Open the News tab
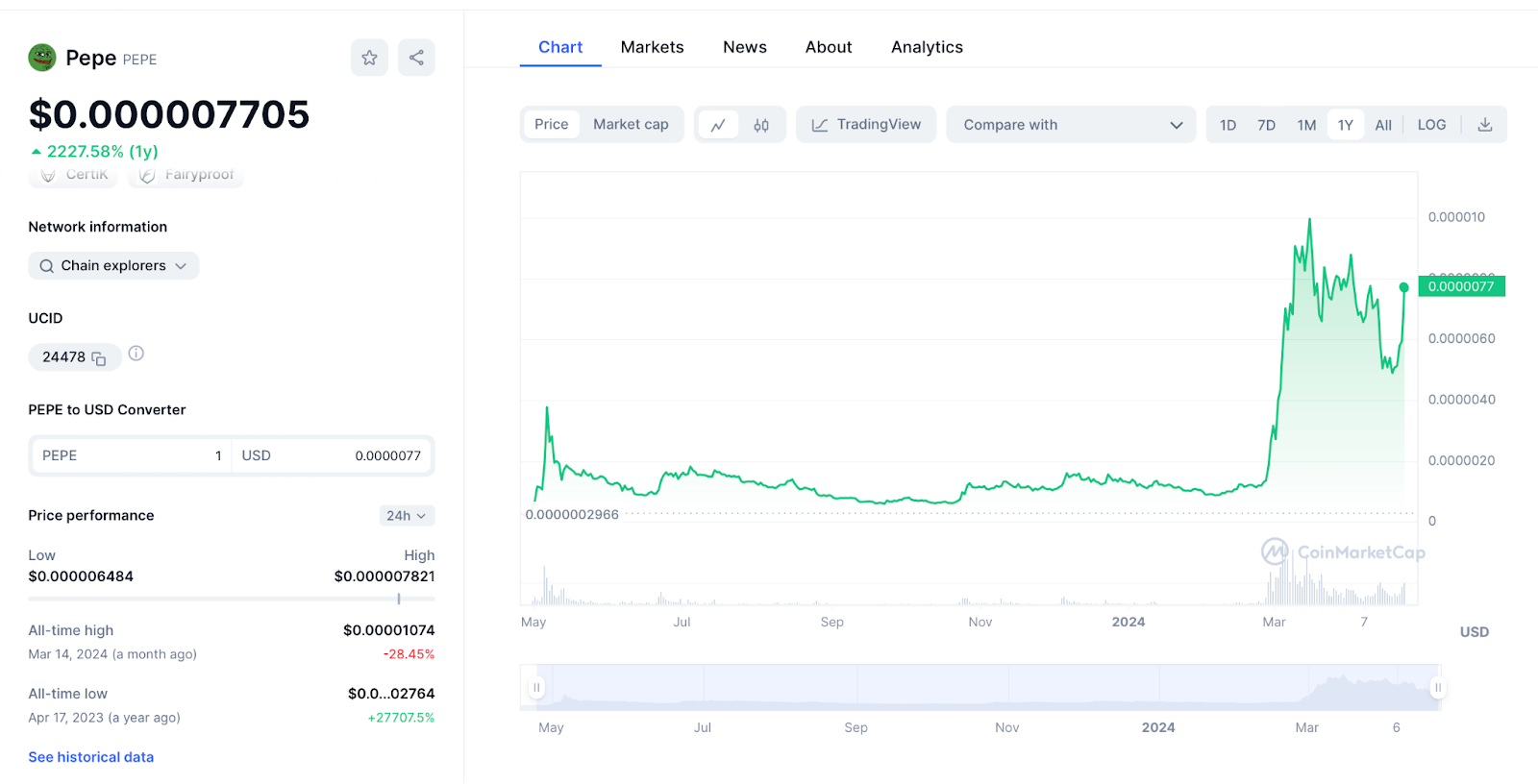This screenshot has width=1538, height=784. pyautogui.click(x=745, y=47)
